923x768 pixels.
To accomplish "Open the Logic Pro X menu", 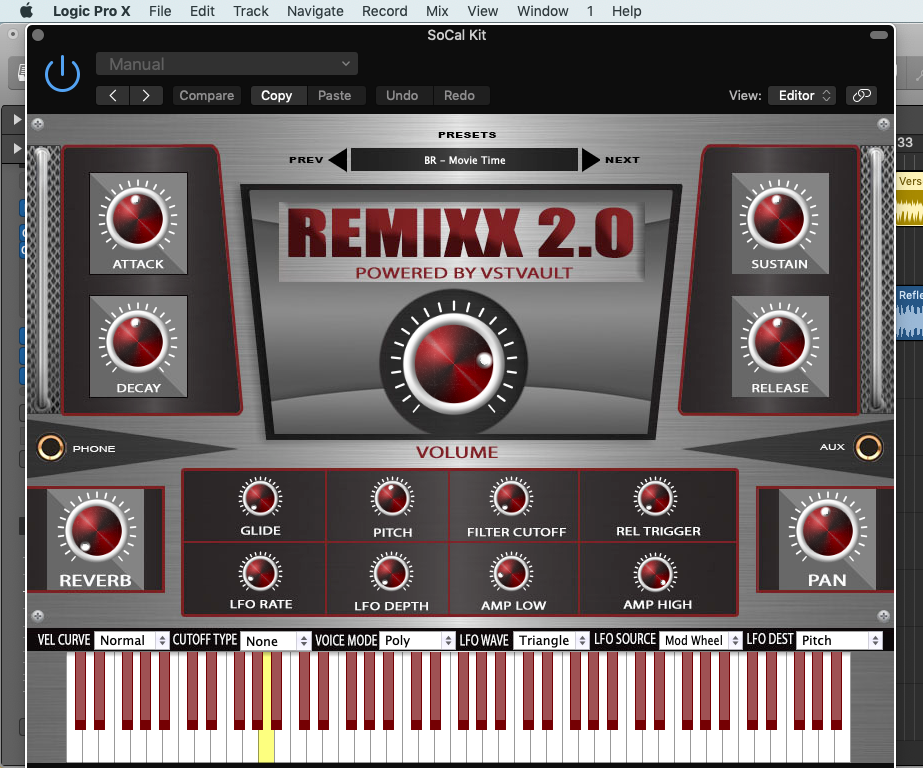I will 91,11.
